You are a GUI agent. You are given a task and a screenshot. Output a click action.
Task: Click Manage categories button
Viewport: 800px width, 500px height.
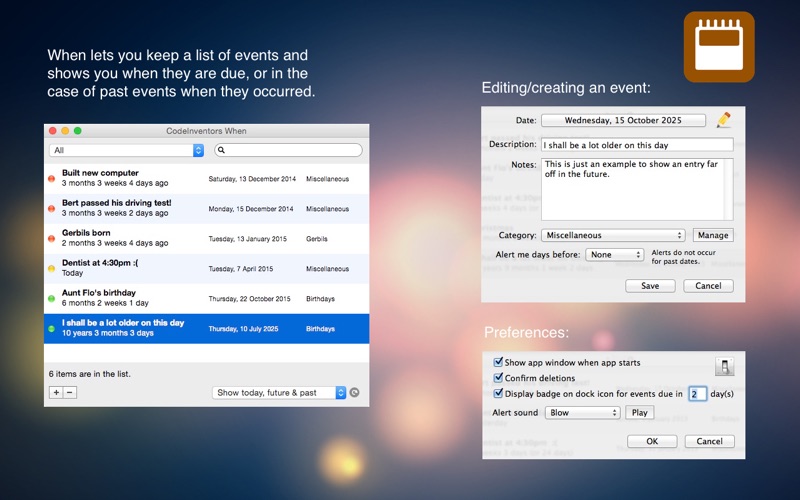[713, 235]
